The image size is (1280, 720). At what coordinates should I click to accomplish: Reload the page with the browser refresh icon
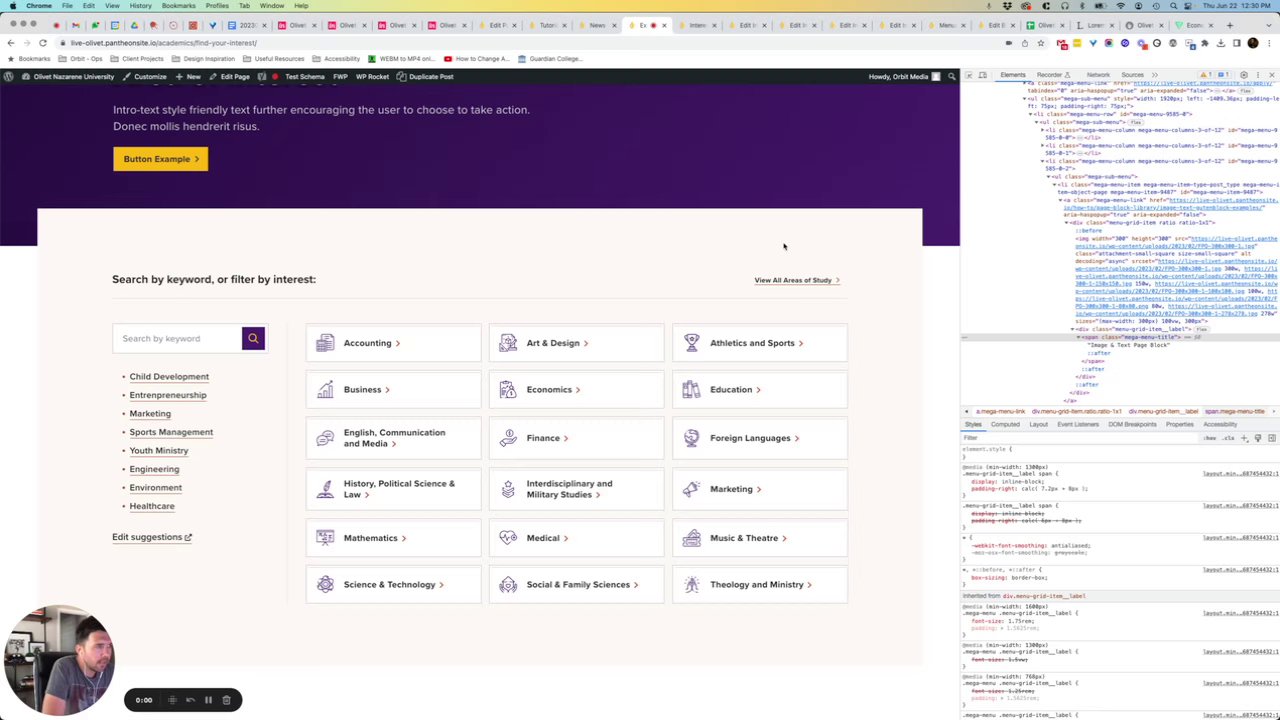tap(43, 43)
